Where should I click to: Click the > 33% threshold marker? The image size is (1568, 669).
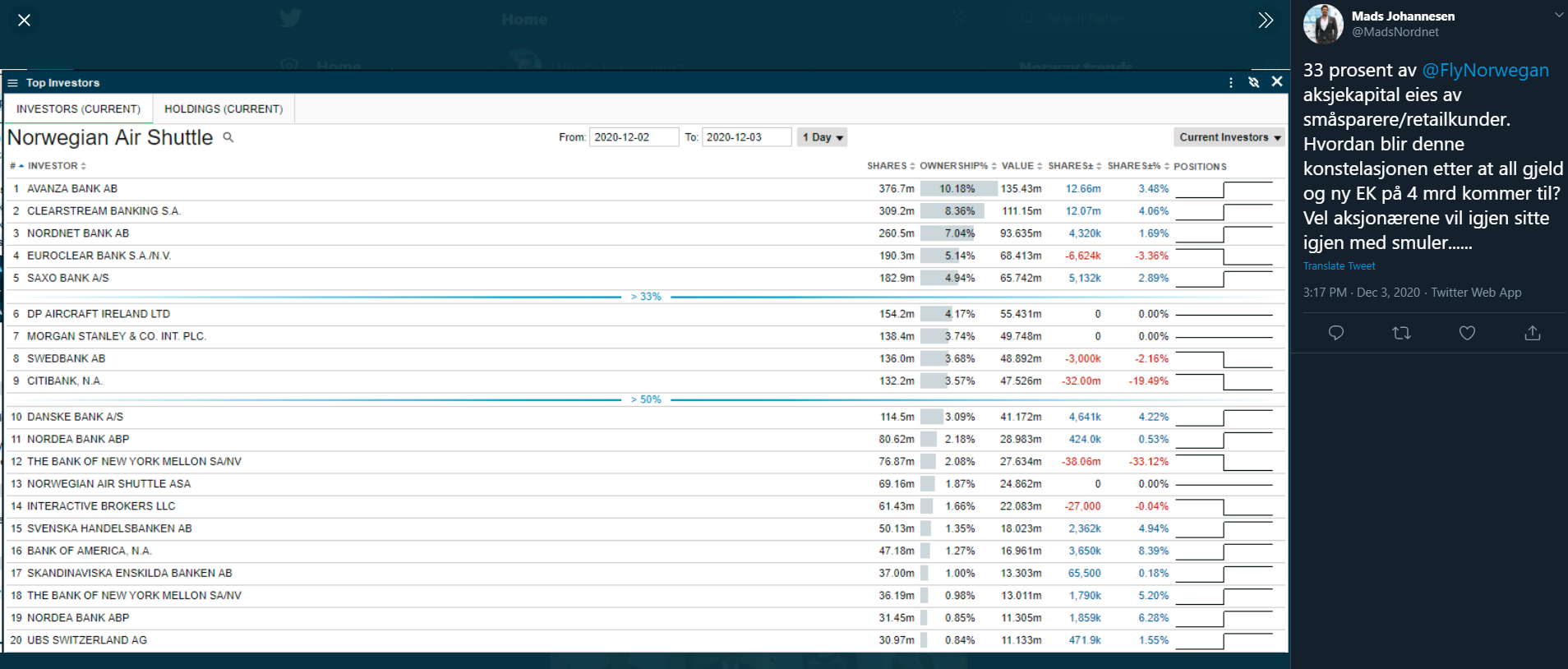[x=646, y=297]
